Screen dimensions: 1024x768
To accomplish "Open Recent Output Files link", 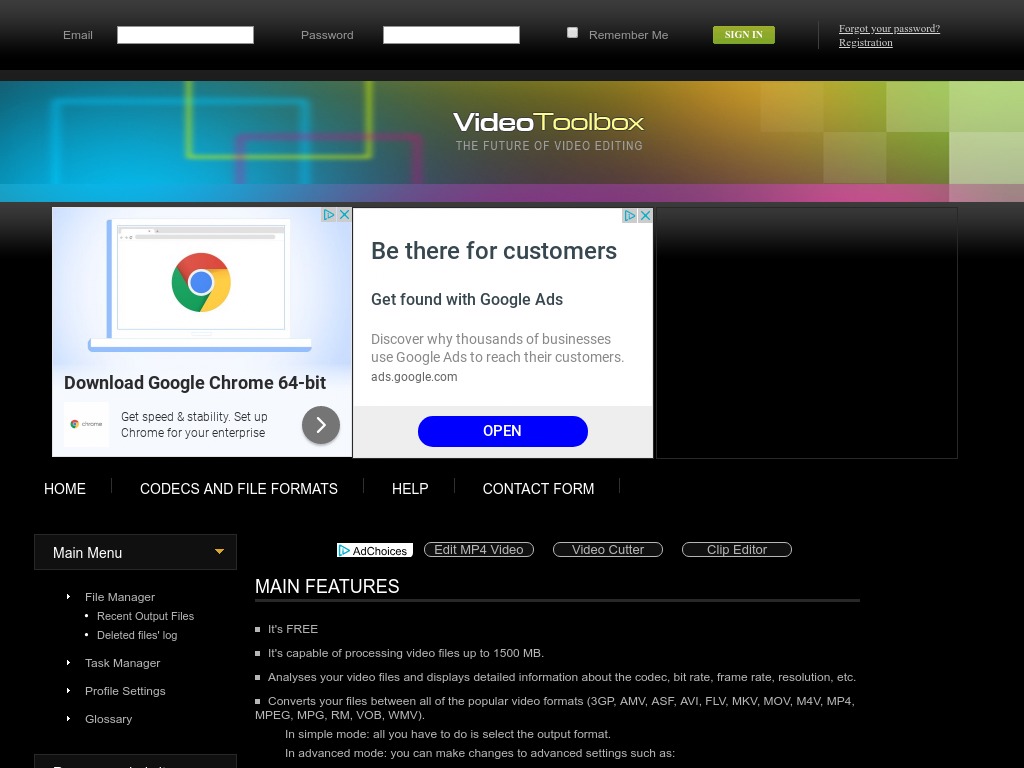I will (146, 616).
